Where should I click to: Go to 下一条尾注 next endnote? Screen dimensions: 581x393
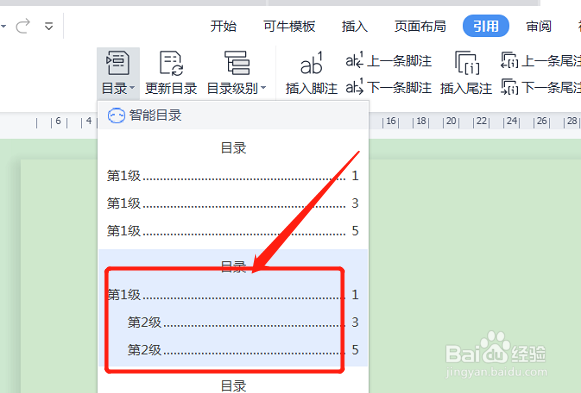541,88
